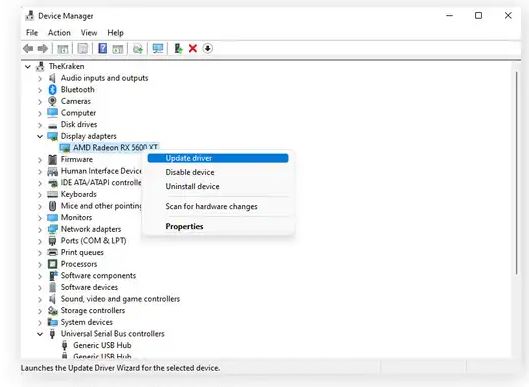Open the Action menu

pyautogui.click(x=59, y=33)
